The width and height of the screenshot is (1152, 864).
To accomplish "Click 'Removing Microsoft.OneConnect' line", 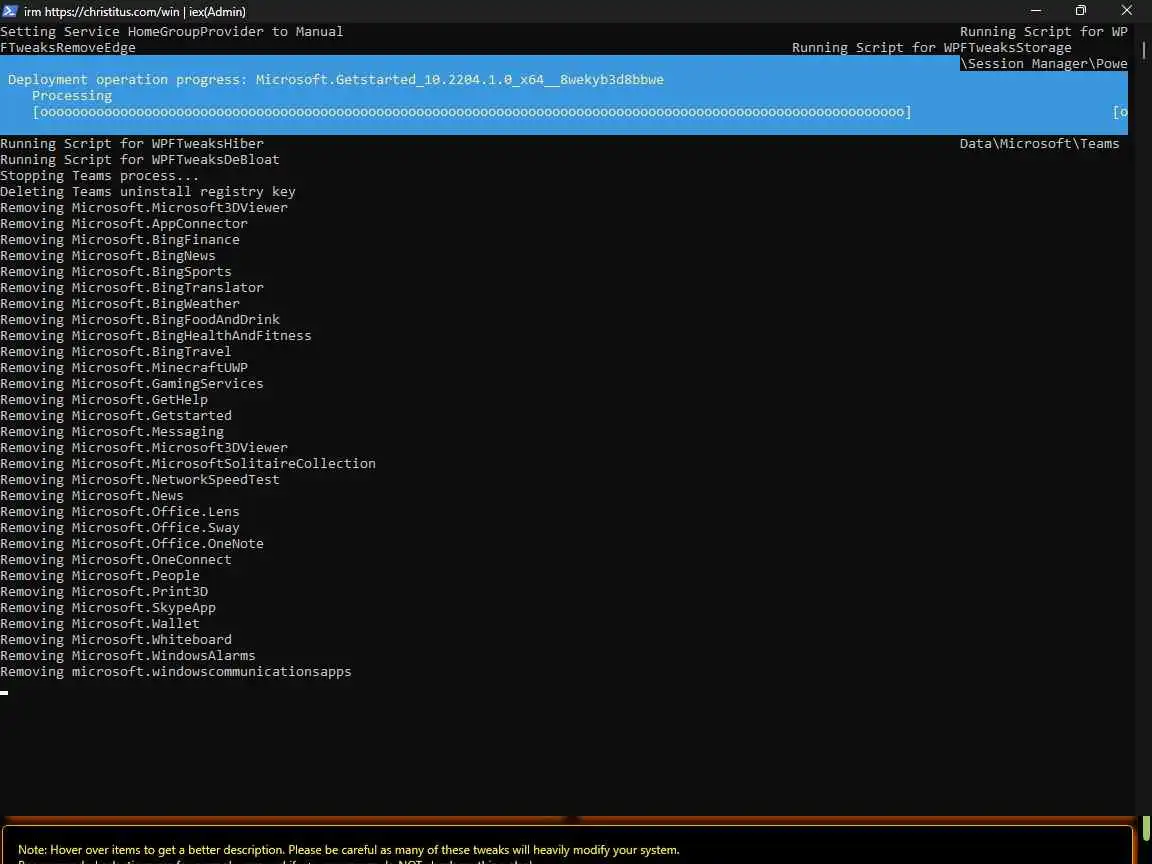I will [x=115, y=560].
